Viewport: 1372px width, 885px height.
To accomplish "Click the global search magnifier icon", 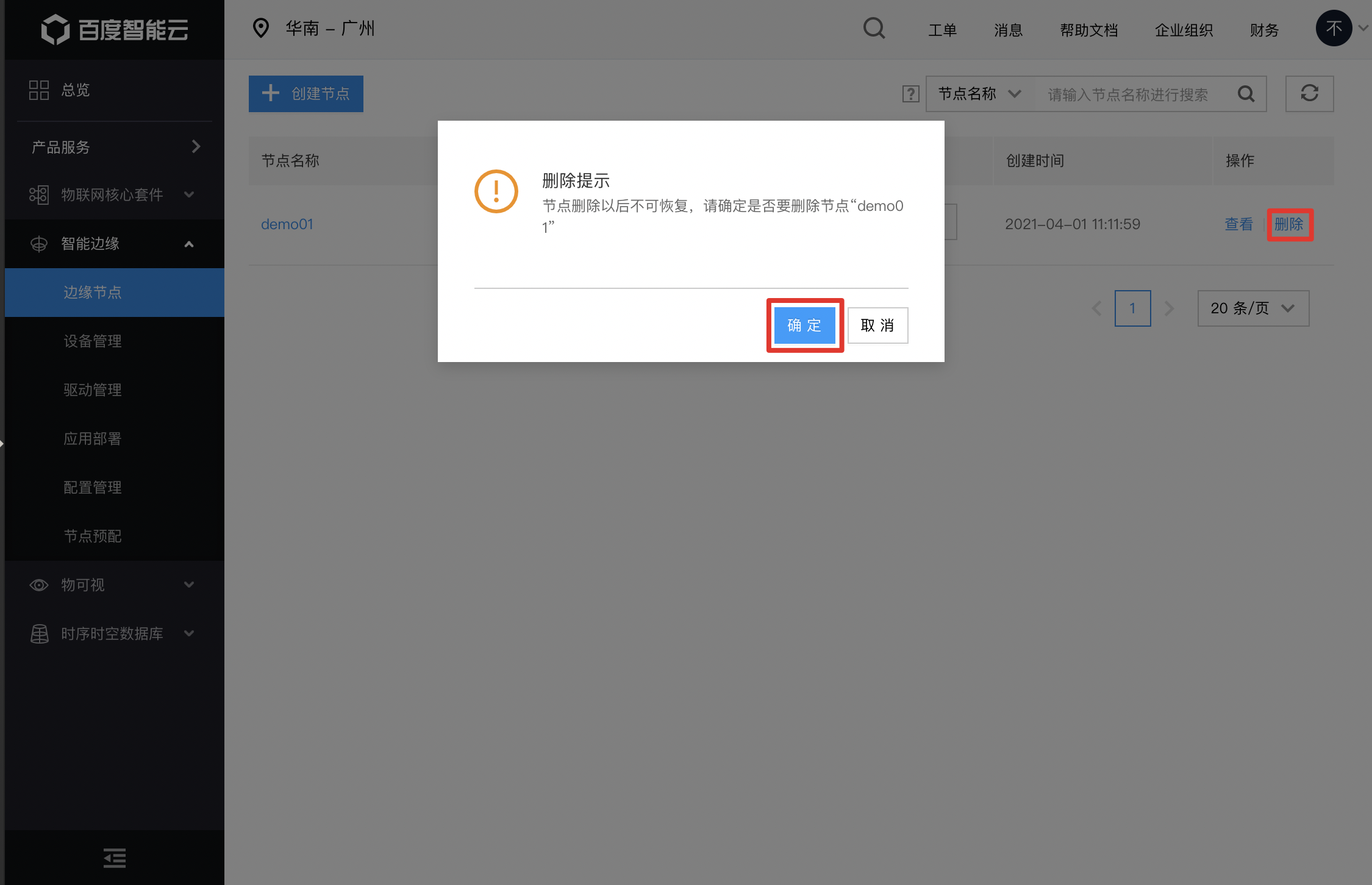I will pos(874,29).
